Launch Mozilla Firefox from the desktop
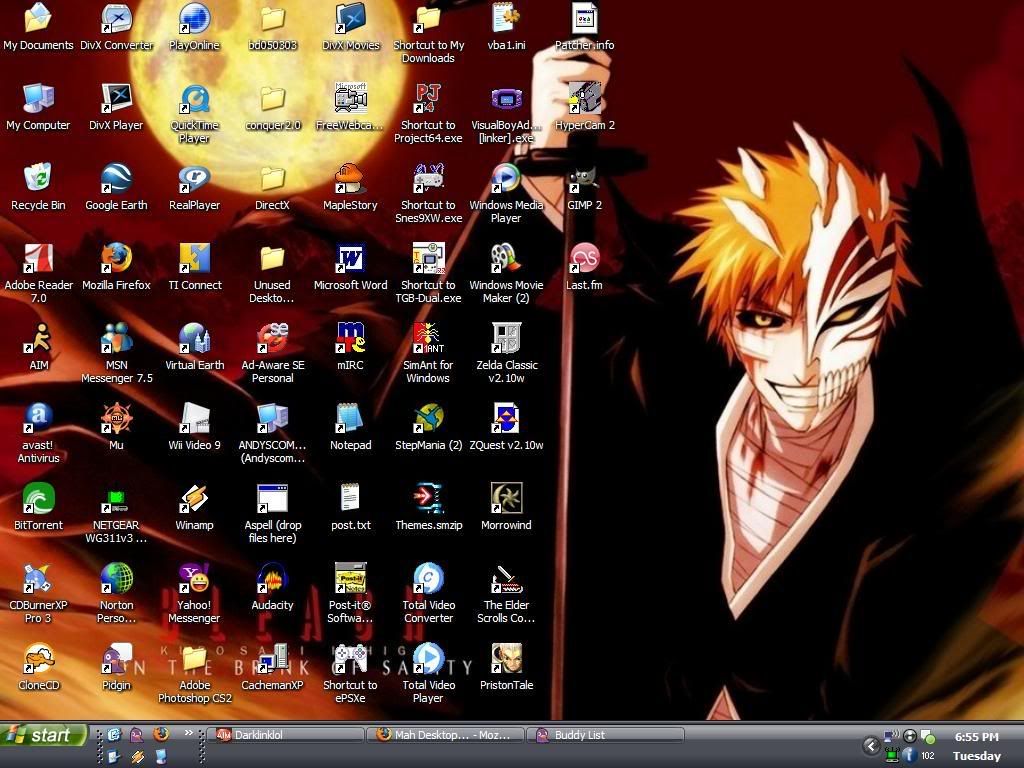Image resolution: width=1024 pixels, height=768 pixels. pos(116,268)
